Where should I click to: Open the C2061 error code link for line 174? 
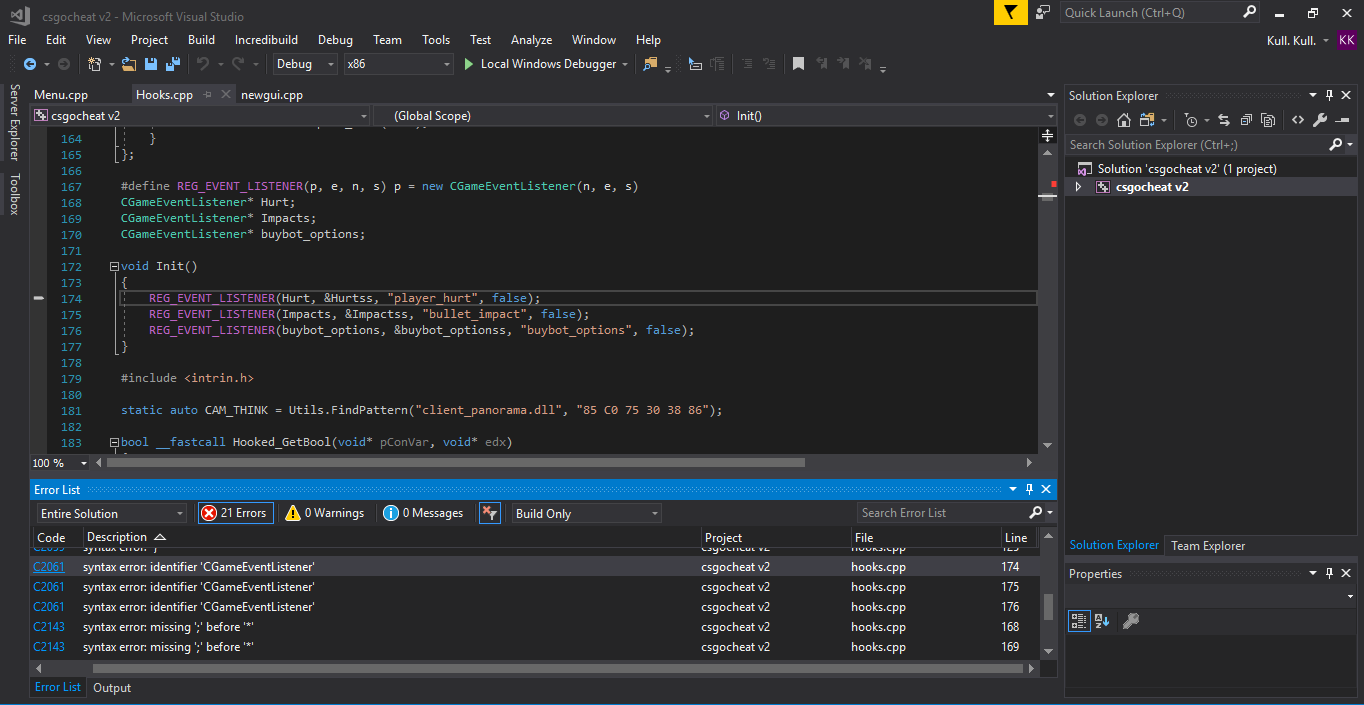coord(49,567)
